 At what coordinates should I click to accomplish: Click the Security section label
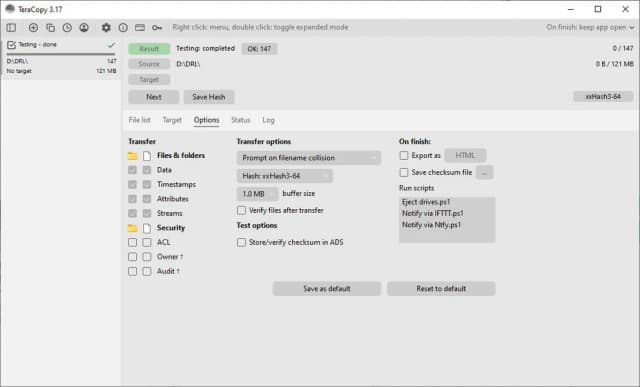coord(171,228)
